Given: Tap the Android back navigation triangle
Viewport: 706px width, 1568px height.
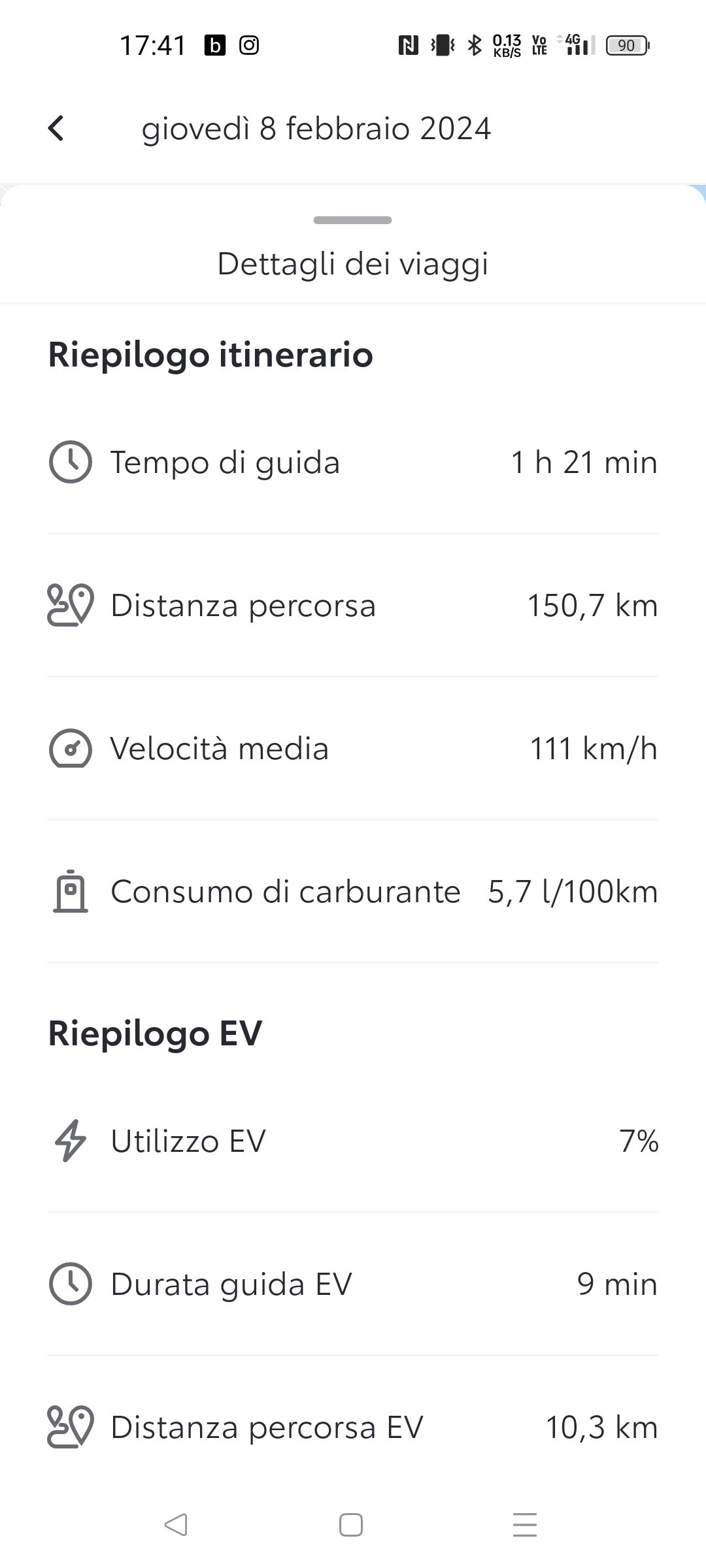Looking at the screenshot, I should coord(176,1525).
